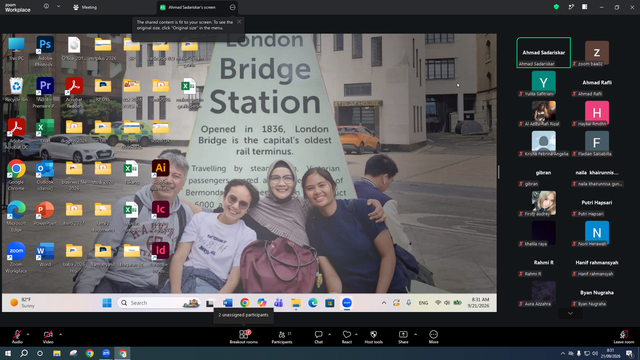Open the meeting info icon beside Workplace
Viewport: 640px width, 360px height.
(46, 7)
